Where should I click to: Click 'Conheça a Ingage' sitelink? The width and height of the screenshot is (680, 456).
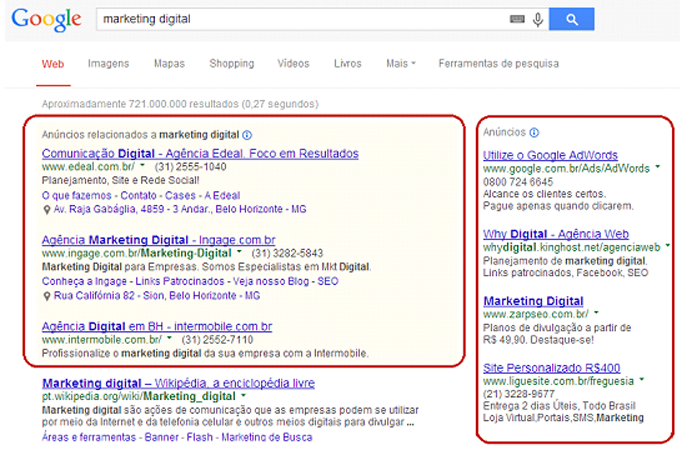point(84,282)
